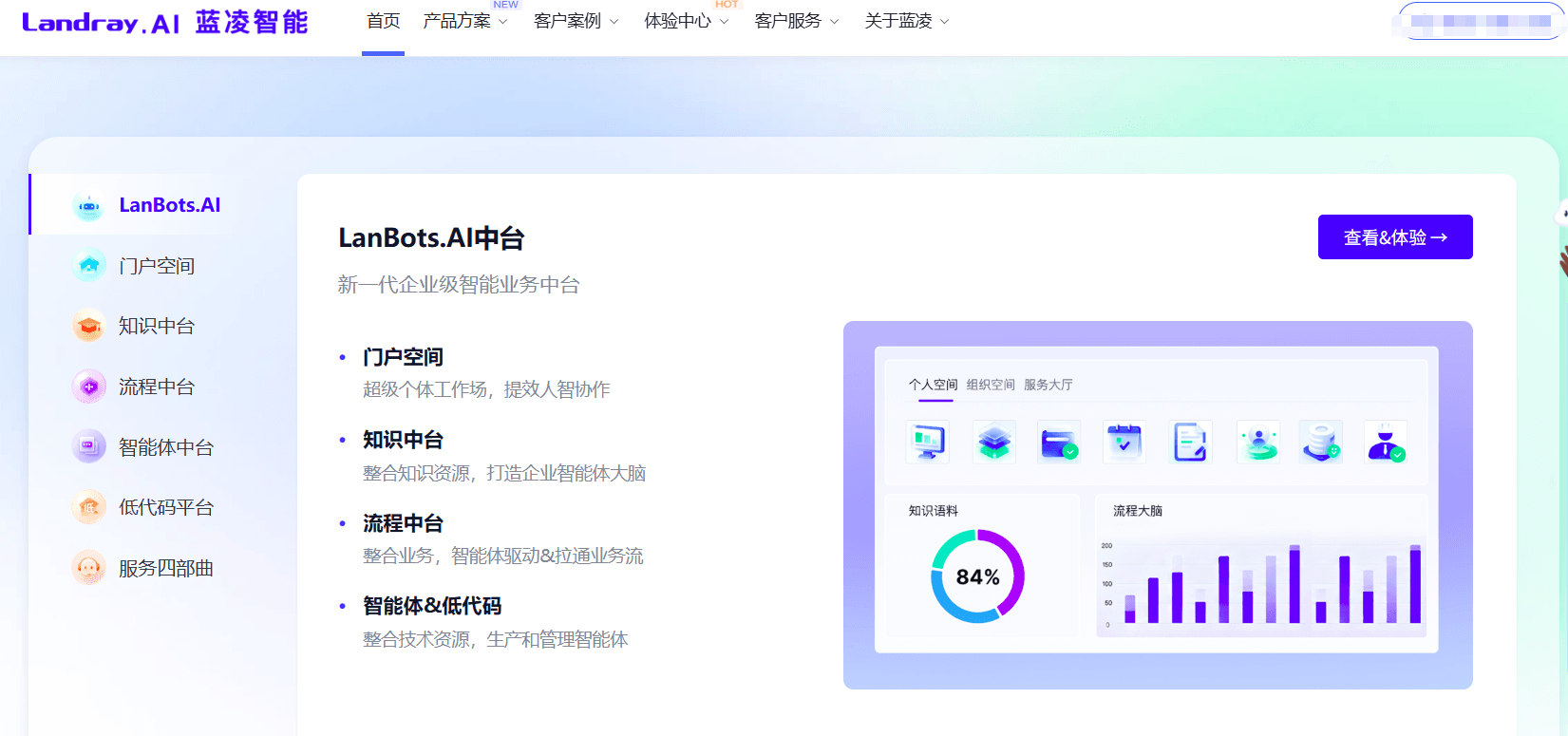
Task: Click the Landray.AI 蓝凌智能 logo
Action: [x=165, y=22]
